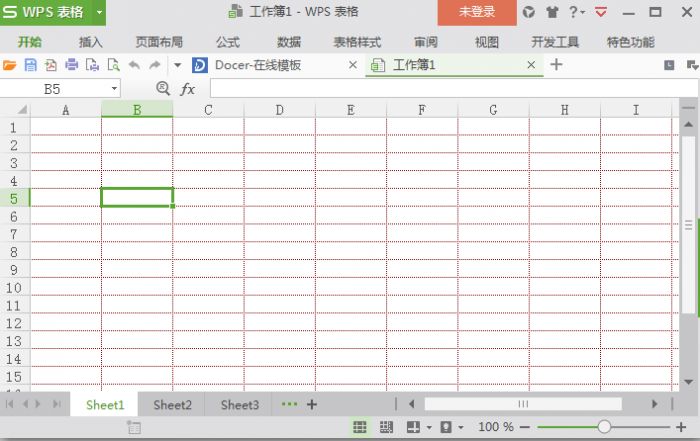The width and height of the screenshot is (700, 441).
Task: Close the Docer-在线模板 tab
Action: tap(353, 65)
